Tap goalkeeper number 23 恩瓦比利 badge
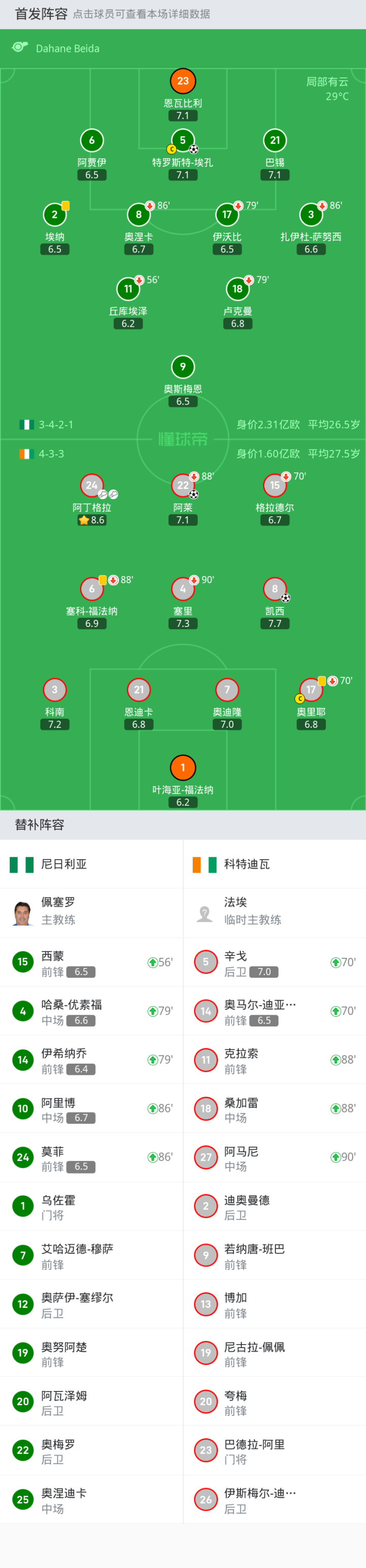 (x=183, y=81)
